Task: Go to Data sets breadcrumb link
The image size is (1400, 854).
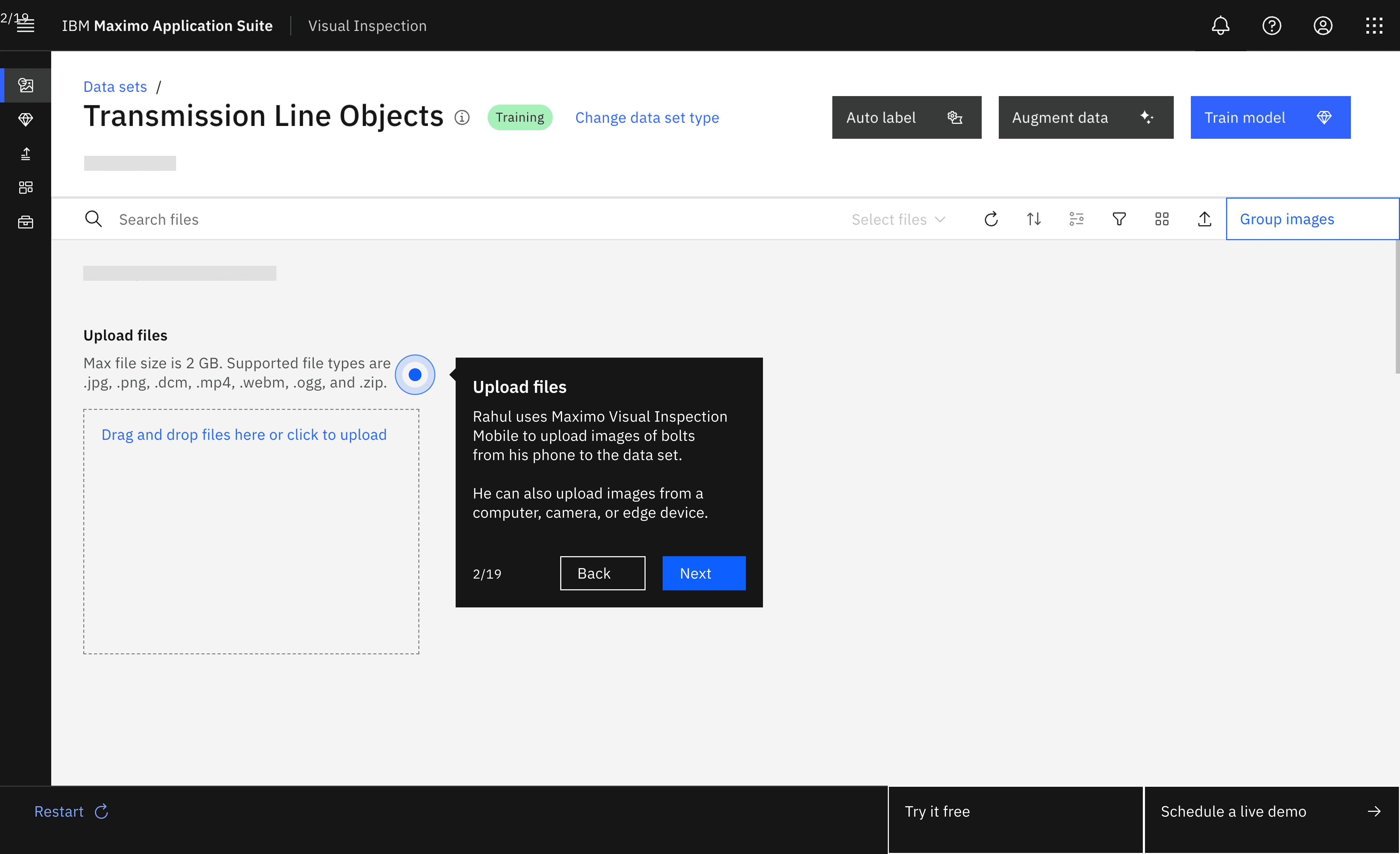Action: [x=115, y=86]
